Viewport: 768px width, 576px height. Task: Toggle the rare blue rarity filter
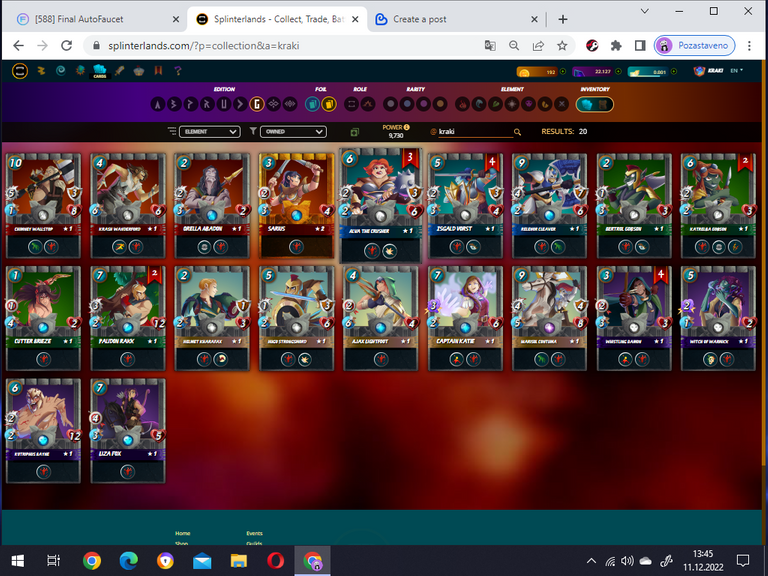tap(407, 104)
